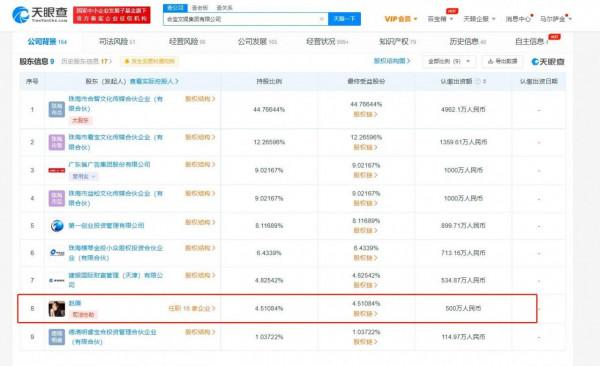Open the row 1 shareholder company name link
Screen dimensions: 600x366
pos(116,103)
